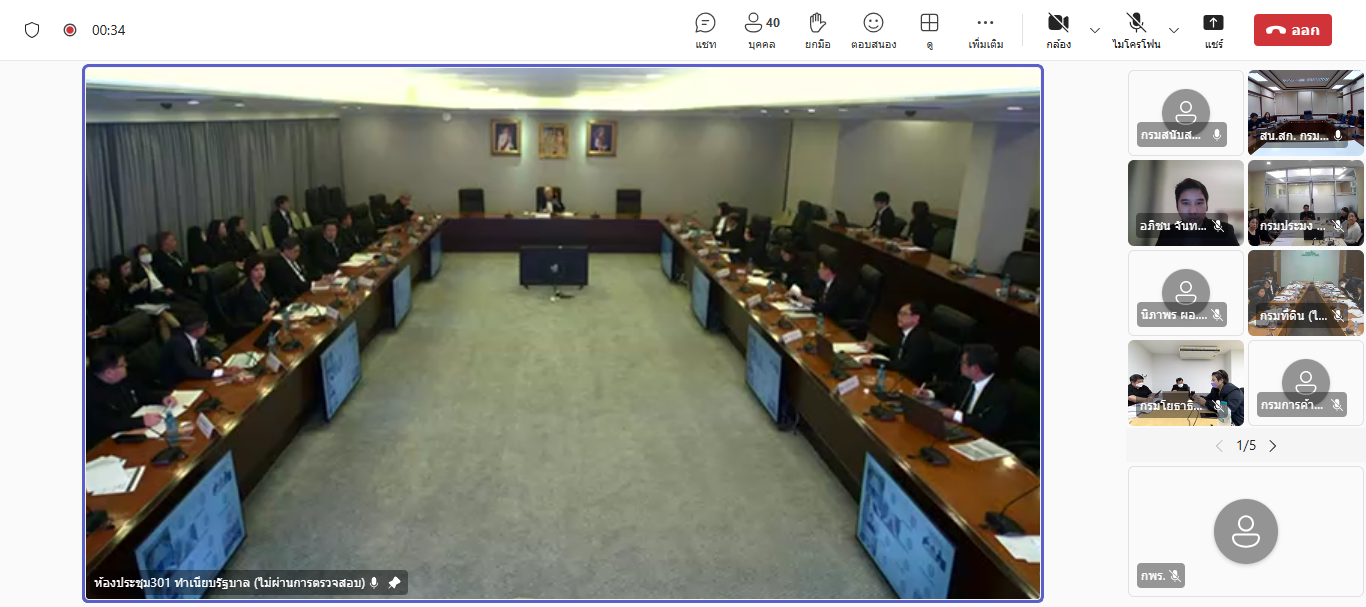Open reactions (ตอบสนอง) smiley menu
The image size is (1366, 607).
click(873, 30)
